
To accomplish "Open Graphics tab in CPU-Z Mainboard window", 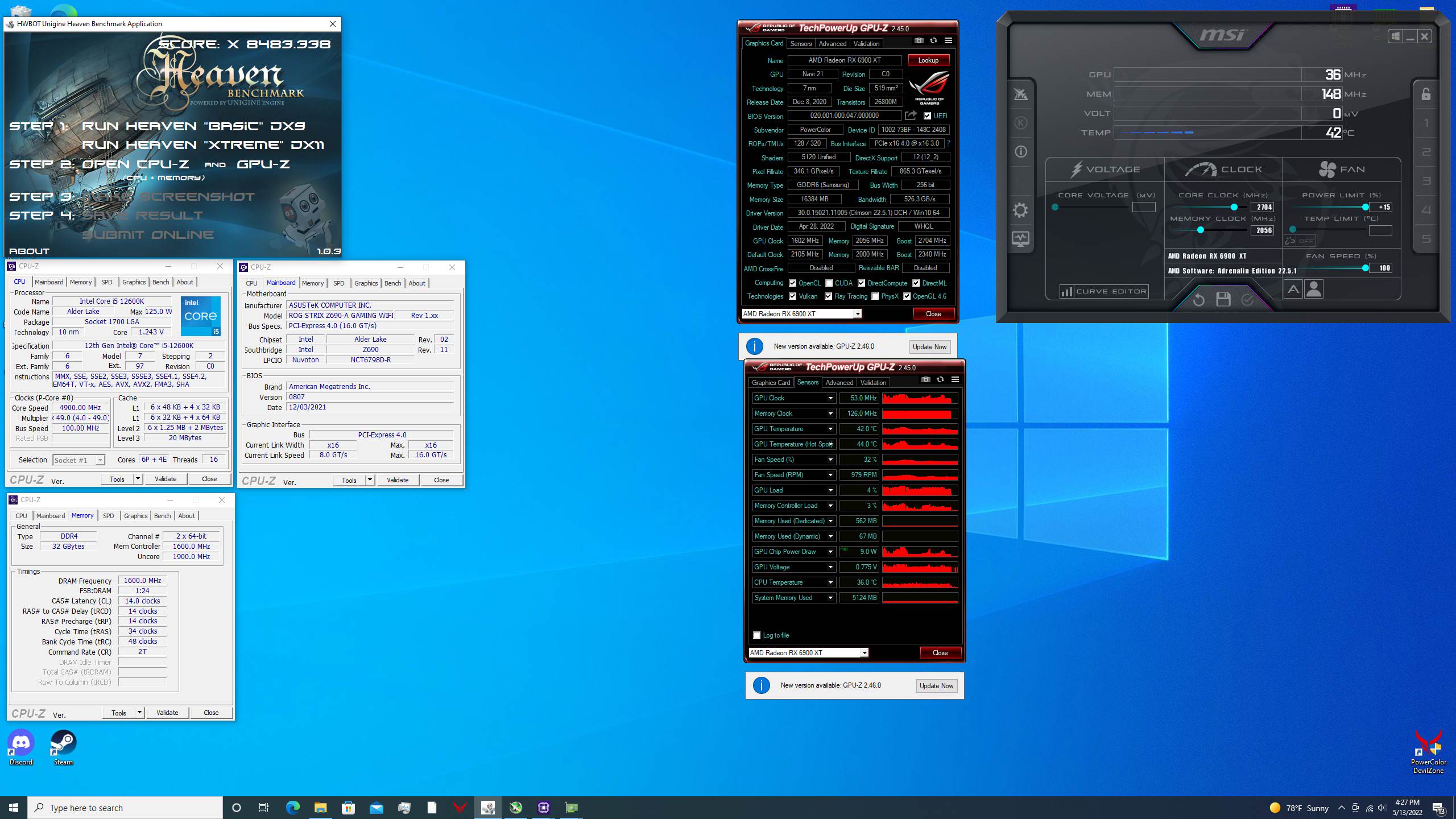I will pyautogui.click(x=366, y=283).
